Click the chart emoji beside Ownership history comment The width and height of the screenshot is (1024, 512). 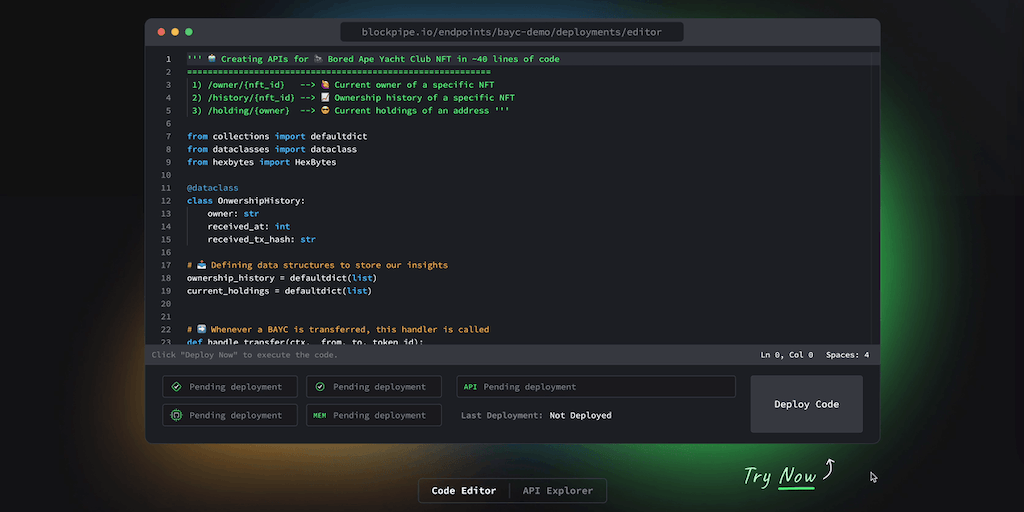coord(325,98)
